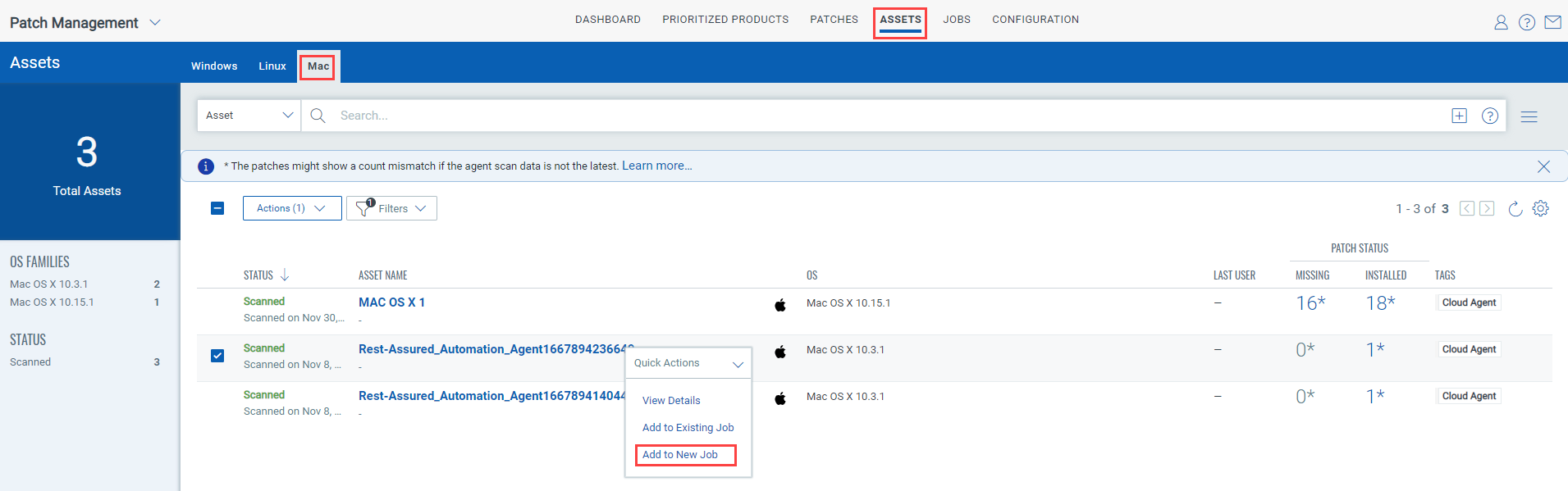Choose Add to Existing Job
The width and height of the screenshot is (1568, 491).
pos(688,428)
